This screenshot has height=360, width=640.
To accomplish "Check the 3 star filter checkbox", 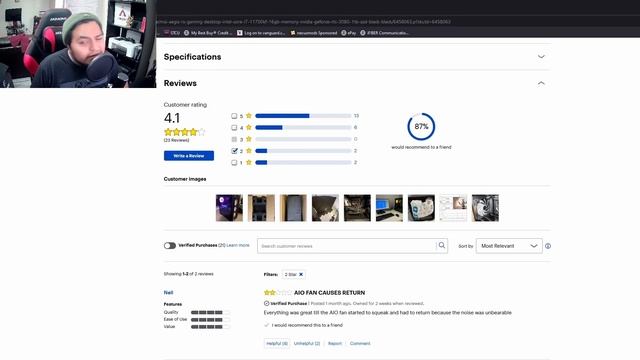I will [x=234, y=139].
